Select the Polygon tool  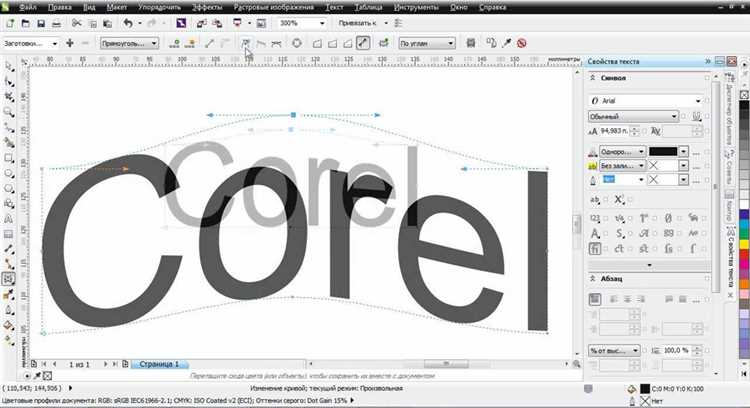click(9, 189)
